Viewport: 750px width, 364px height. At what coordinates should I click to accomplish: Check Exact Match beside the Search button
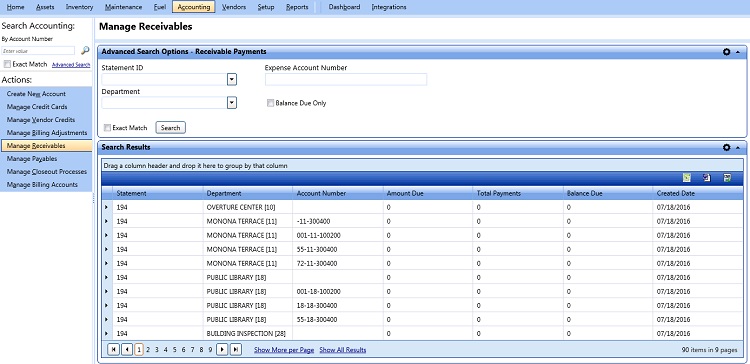coord(108,128)
